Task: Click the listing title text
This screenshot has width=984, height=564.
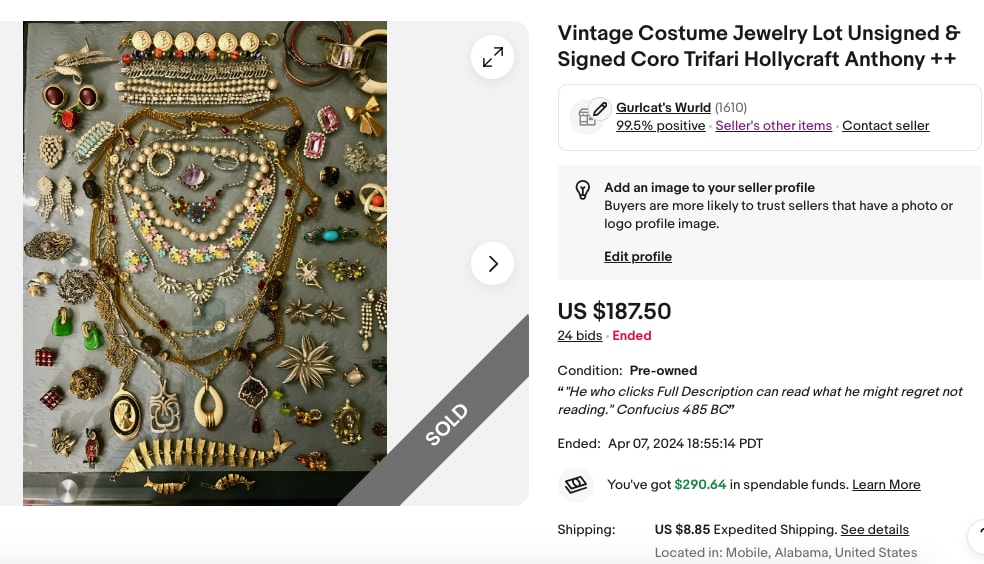Action: 759,46
